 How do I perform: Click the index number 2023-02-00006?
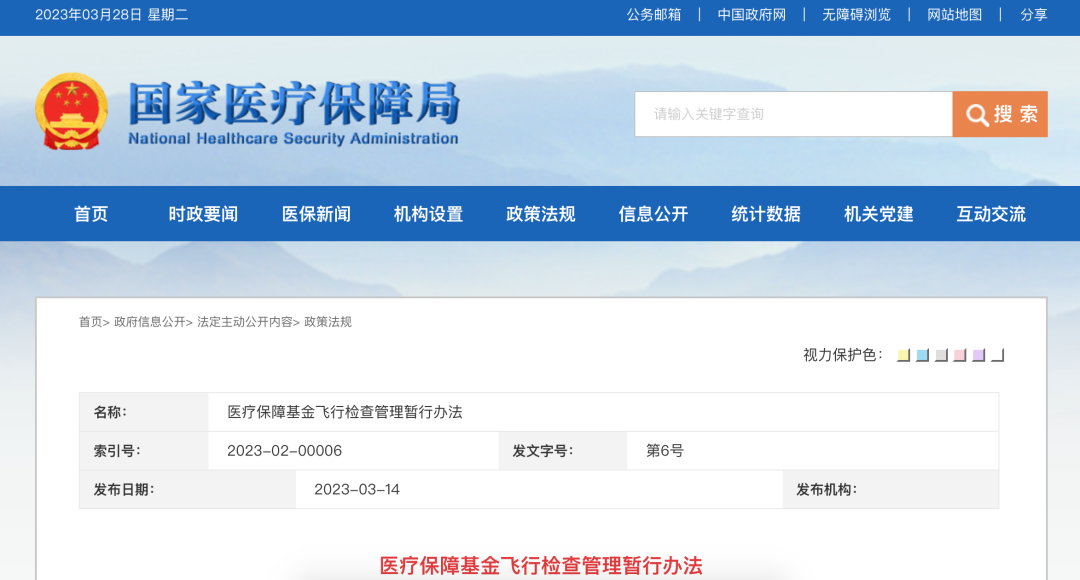(x=284, y=450)
